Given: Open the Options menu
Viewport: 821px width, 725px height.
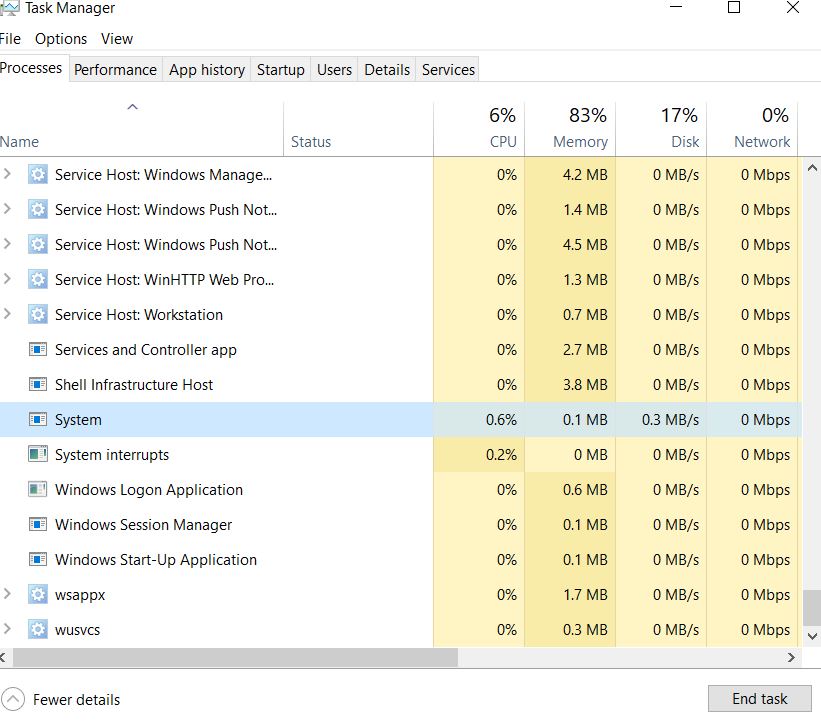Looking at the screenshot, I should point(61,38).
